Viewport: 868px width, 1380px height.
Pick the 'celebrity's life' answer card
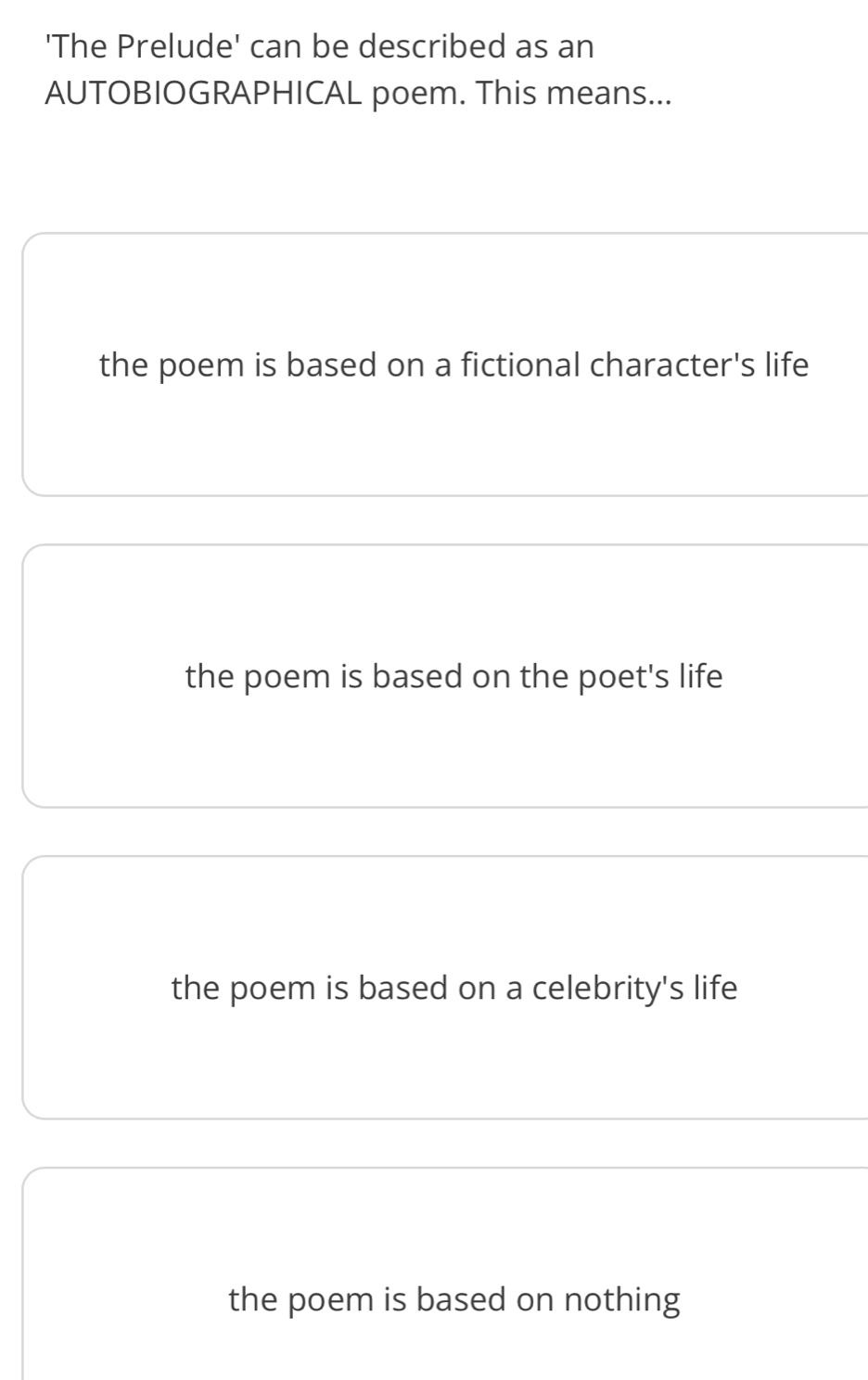tap(453, 988)
